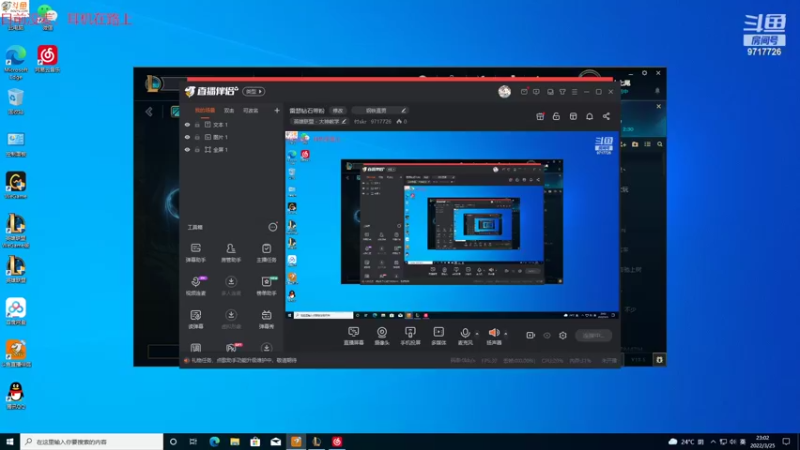Viewport: 800px width, 450px height.
Task: Toggle the lock icon above preview
Action: click(556, 116)
